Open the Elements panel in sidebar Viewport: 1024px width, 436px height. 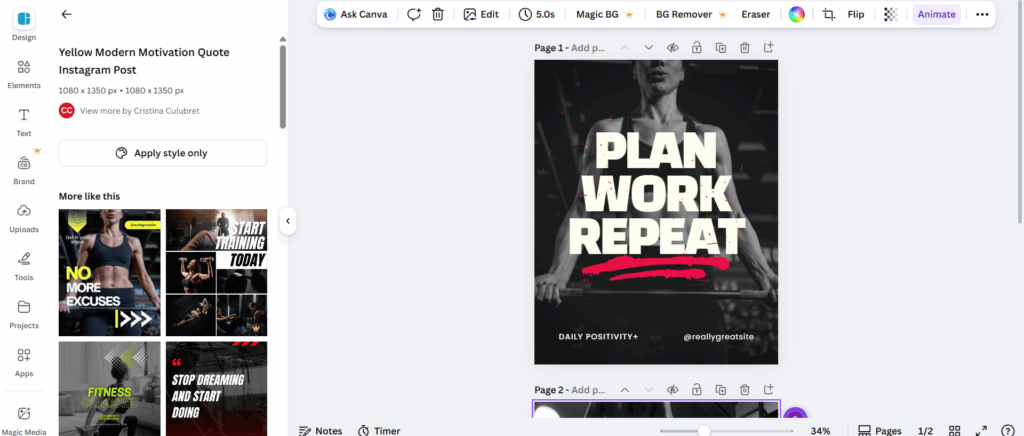coord(24,73)
